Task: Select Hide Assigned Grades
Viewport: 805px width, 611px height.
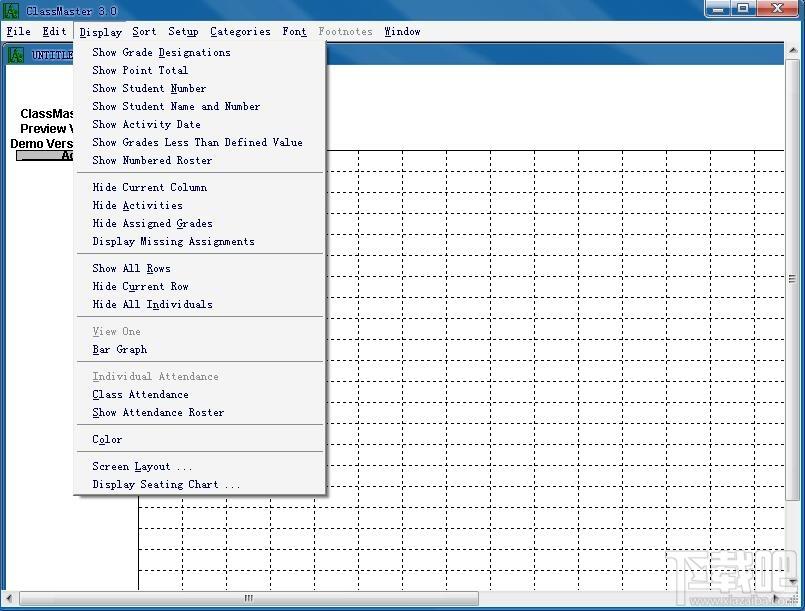Action: click(x=200, y=223)
